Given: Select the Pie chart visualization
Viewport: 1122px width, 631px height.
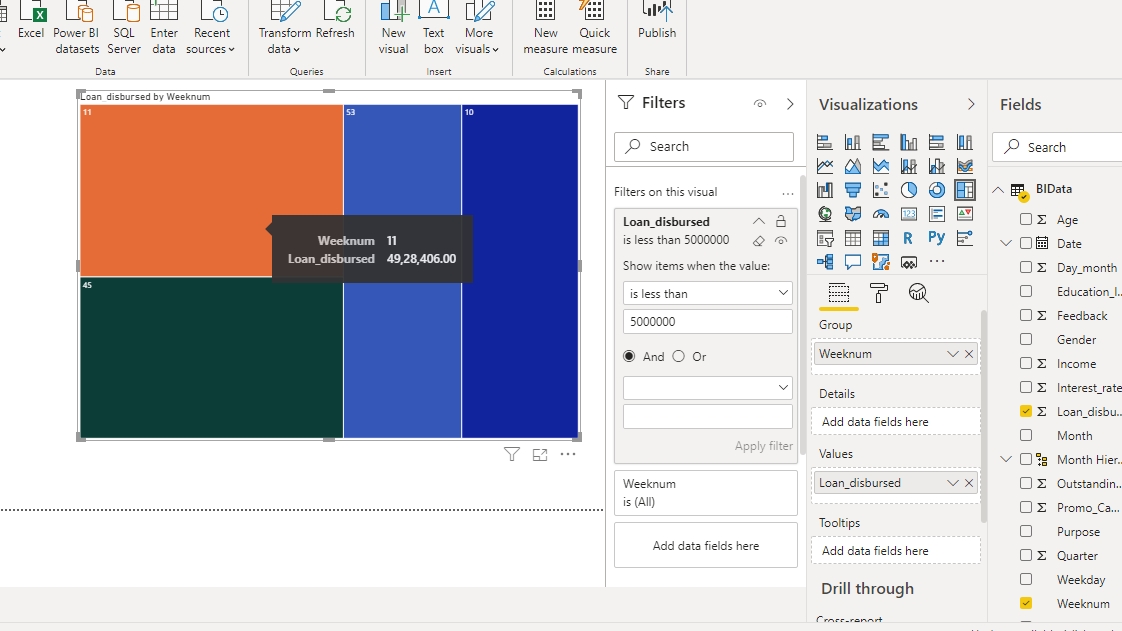Looking at the screenshot, I should [x=908, y=190].
